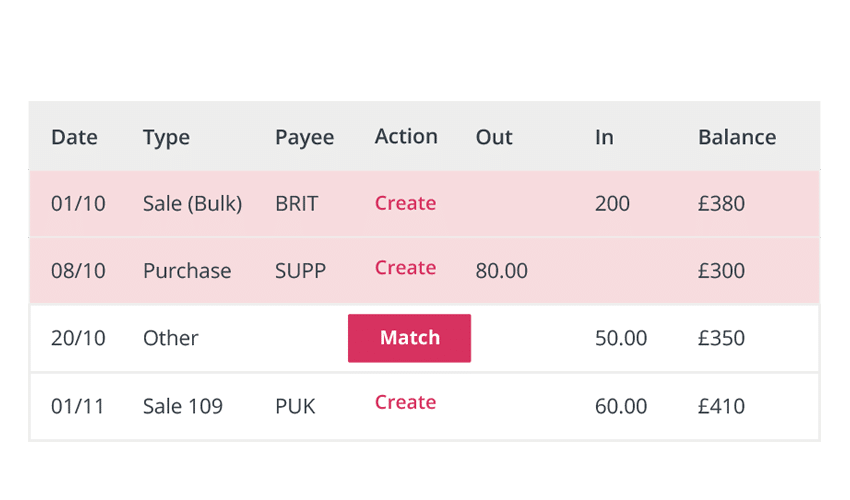Click the Date column header
Image resolution: width=850 pixels, height=500 pixels.
74,137
